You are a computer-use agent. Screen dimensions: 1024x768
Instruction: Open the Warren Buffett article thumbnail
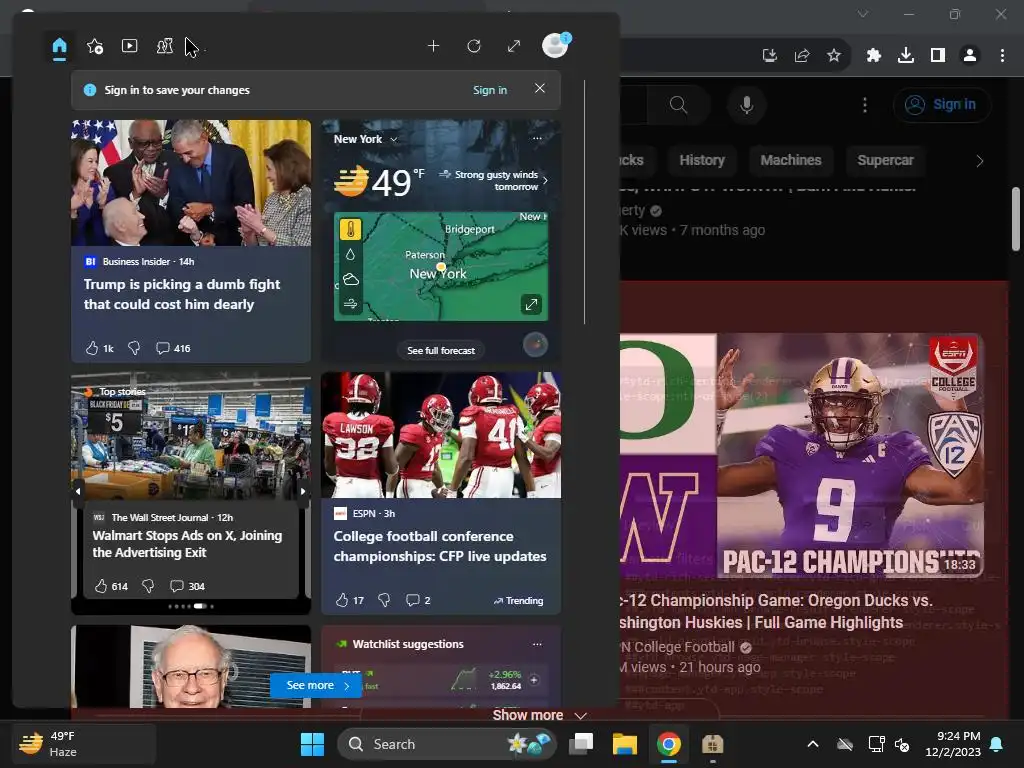pyautogui.click(x=191, y=666)
